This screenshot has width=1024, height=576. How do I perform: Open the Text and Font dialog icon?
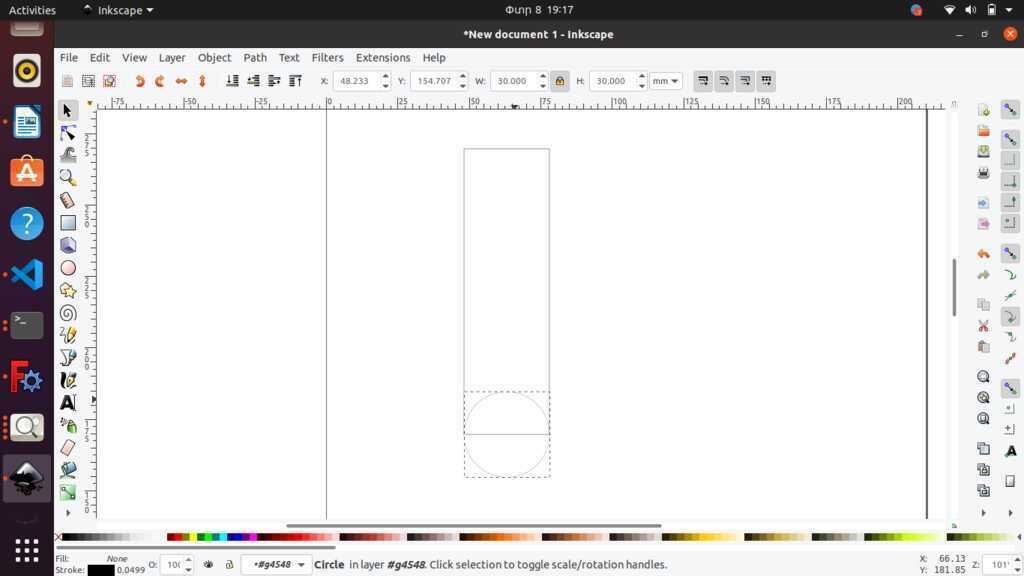coord(1010,451)
